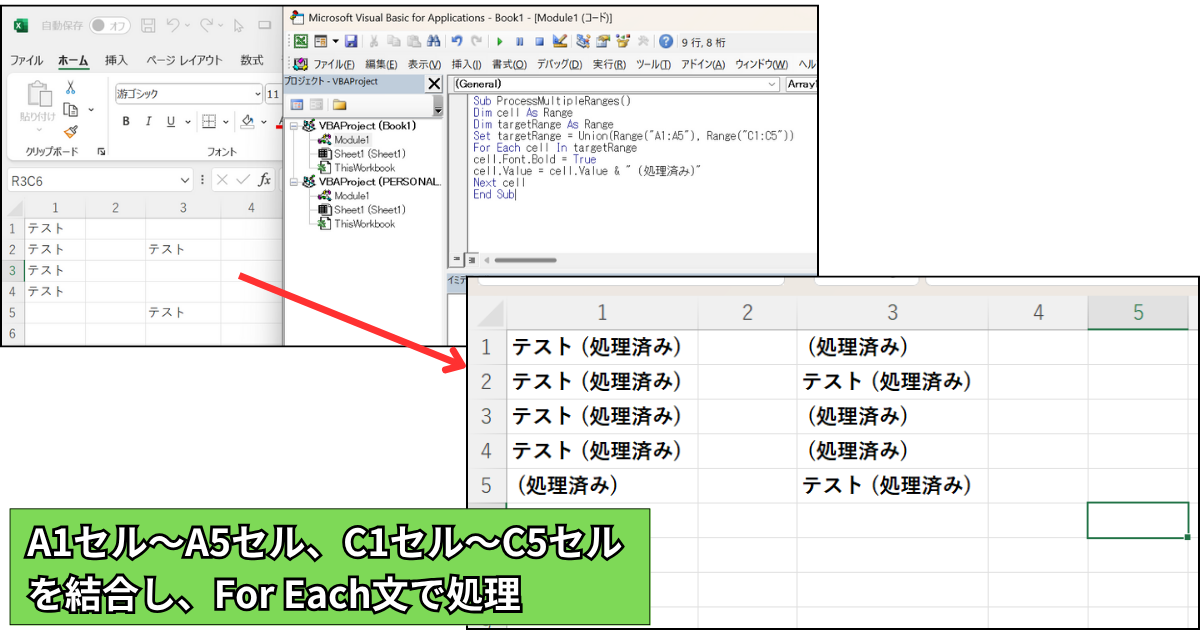Image resolution: width=1200 pixels, height=630 pixels.
Task: Open the クリップボード dialog launcher
Action: 101,152
